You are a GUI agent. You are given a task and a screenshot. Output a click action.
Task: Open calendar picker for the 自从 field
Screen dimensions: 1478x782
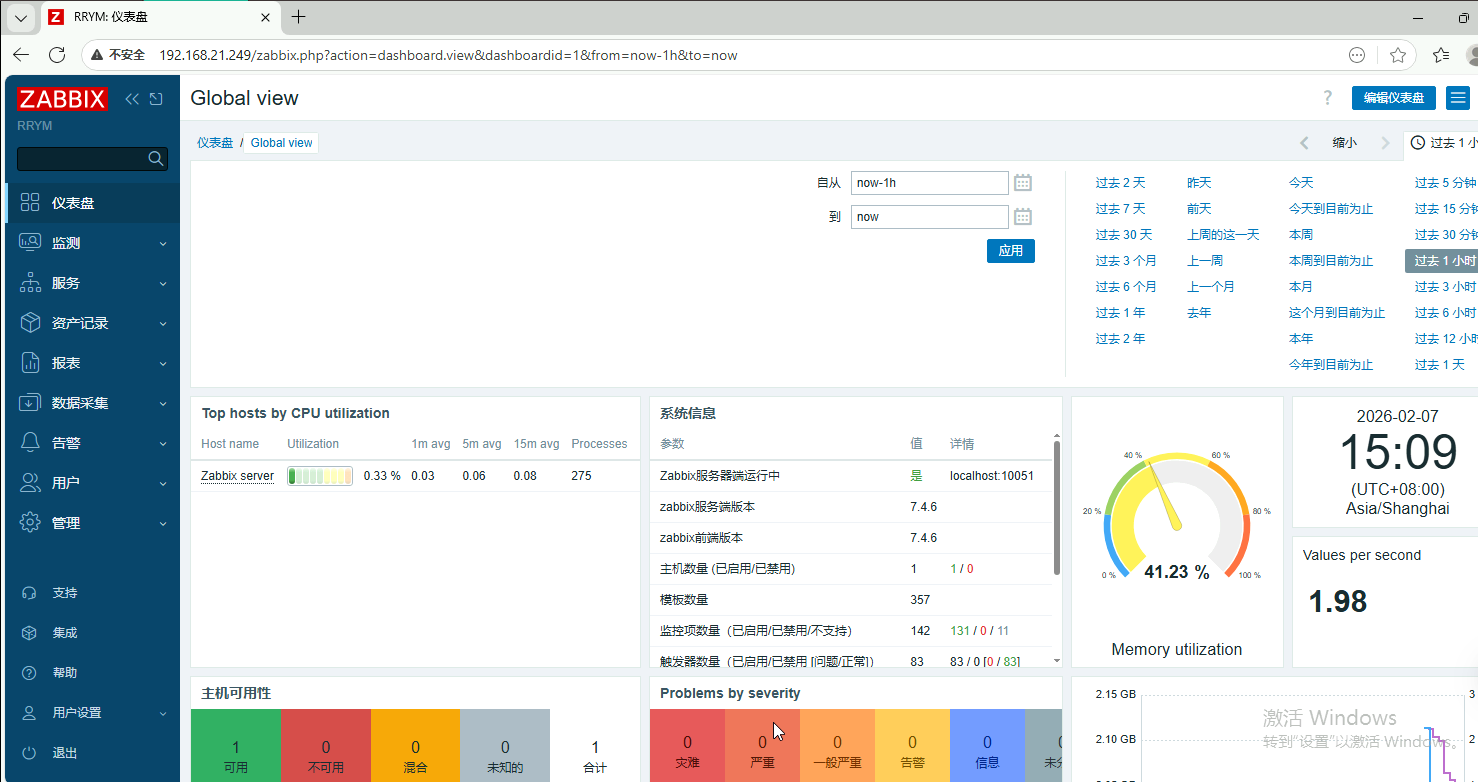(1022, 183)
